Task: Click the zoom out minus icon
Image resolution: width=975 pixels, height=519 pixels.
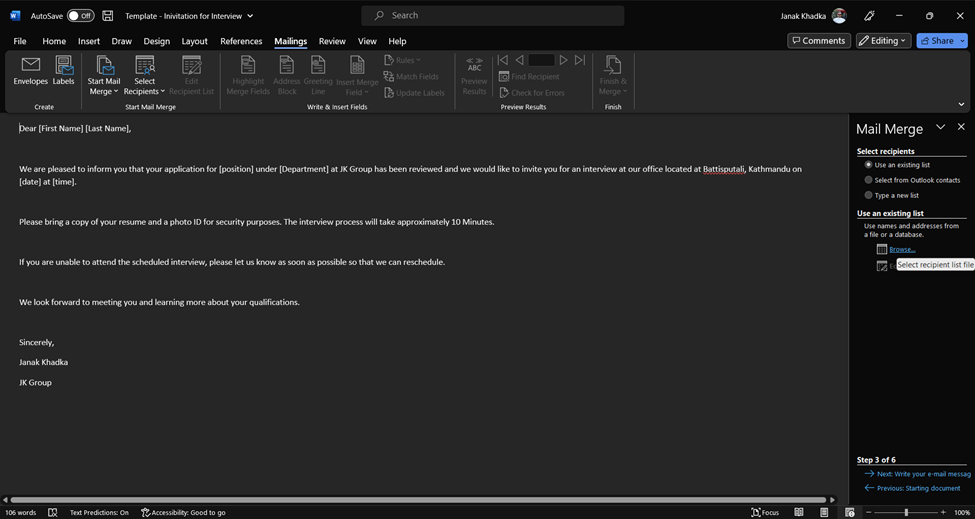Action: [869, 512]
